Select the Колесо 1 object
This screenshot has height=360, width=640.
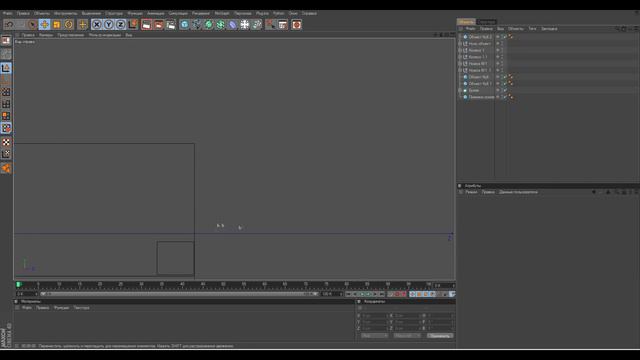(x=476, y=50)
